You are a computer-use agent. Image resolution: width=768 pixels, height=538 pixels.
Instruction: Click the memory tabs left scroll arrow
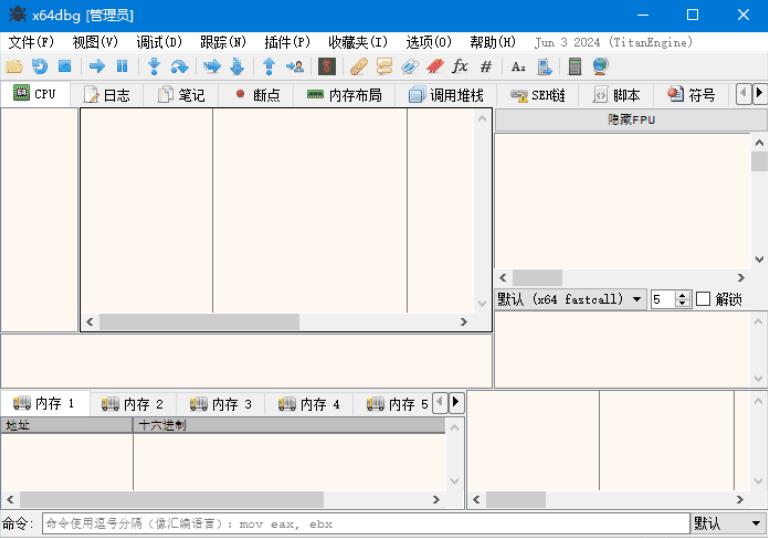440,402
